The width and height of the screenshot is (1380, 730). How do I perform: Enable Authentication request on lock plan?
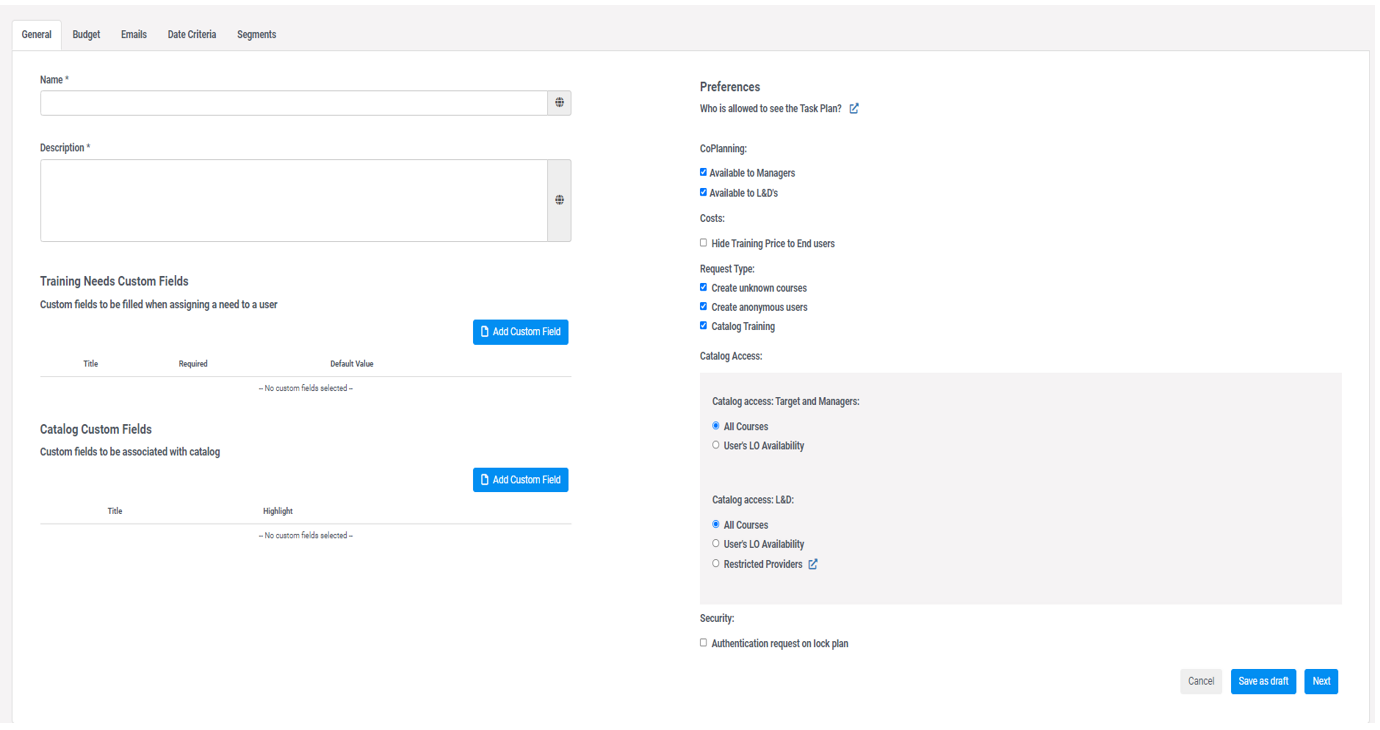pyautogui.click(x=703, y=643)
